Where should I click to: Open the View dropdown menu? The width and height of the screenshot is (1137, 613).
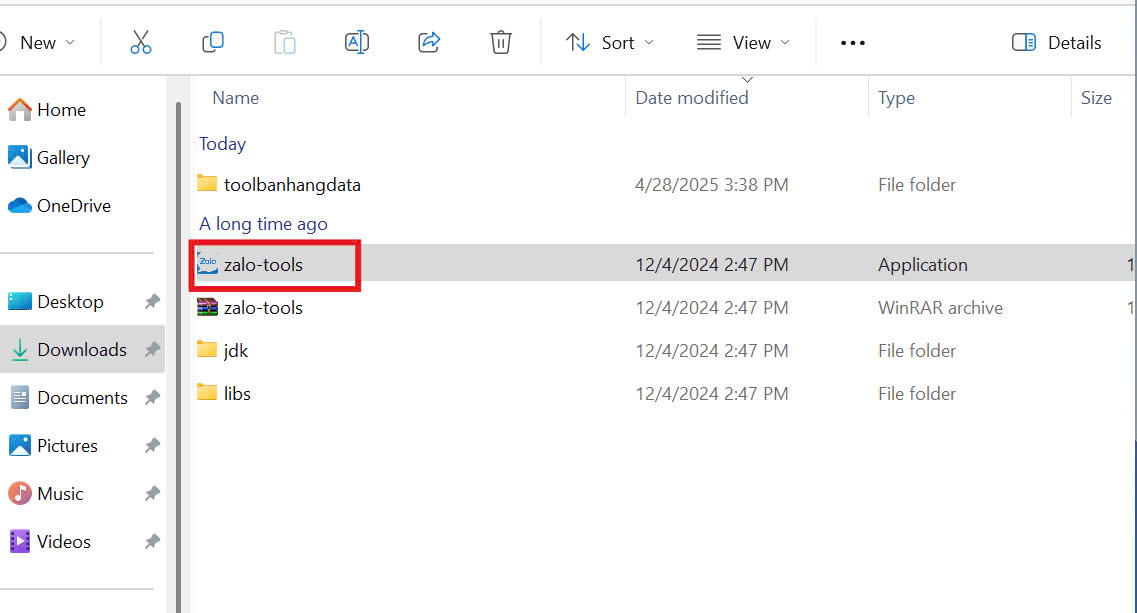click(x=743, y=43)
